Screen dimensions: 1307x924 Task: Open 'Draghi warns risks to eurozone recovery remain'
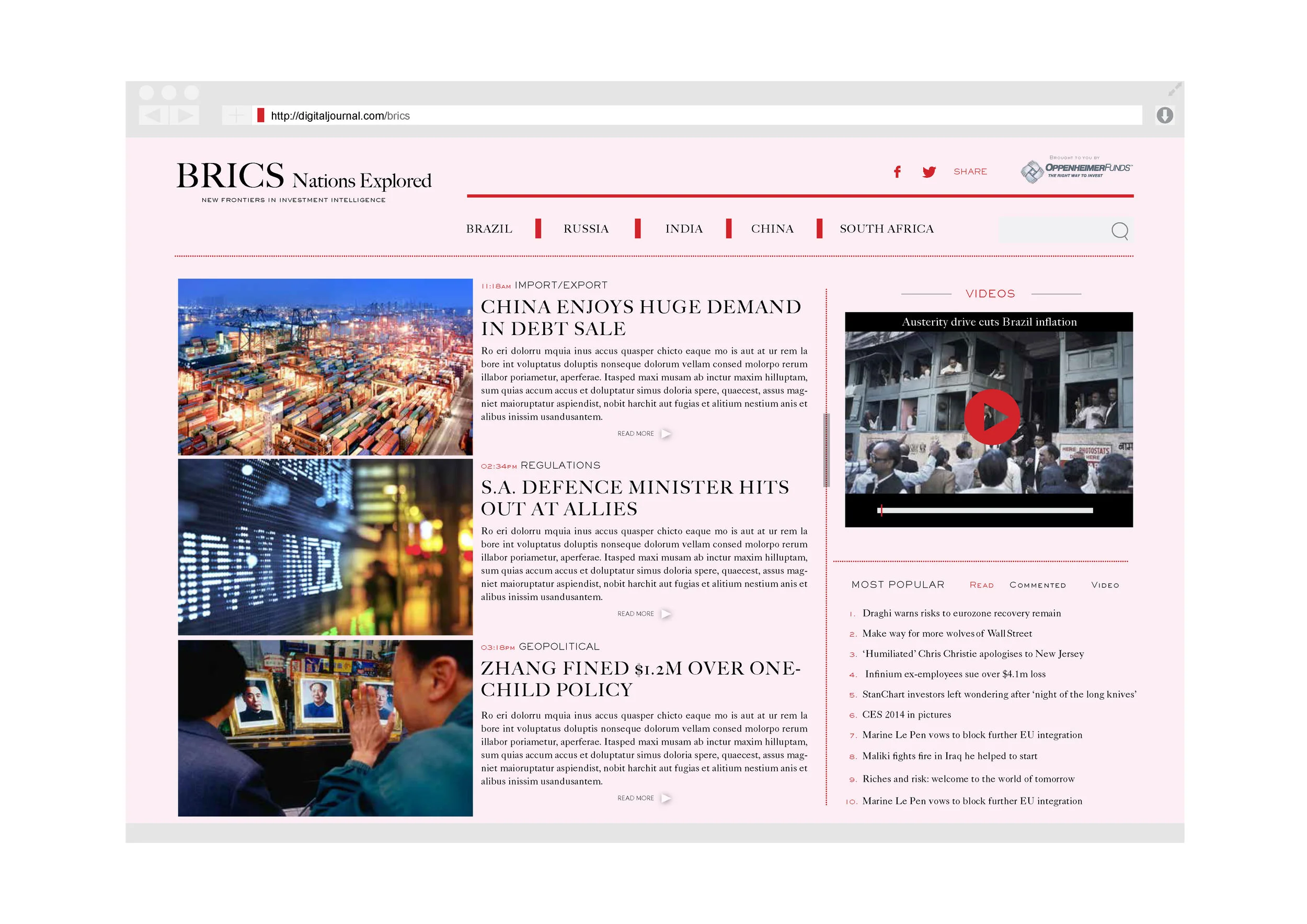961,614
